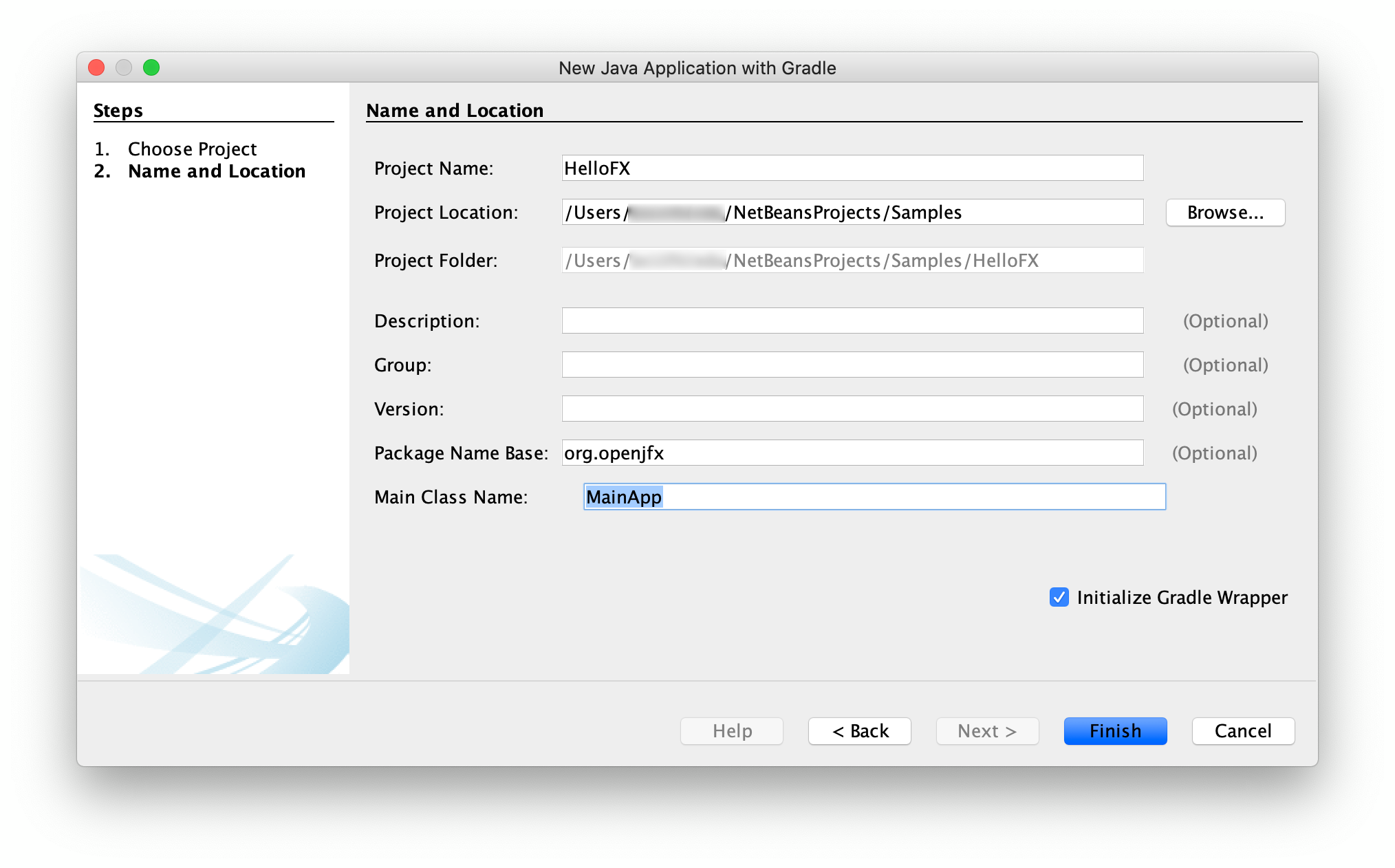Go back with the Back button
This screenshot has height=868, width=1395.
[859, 730]
